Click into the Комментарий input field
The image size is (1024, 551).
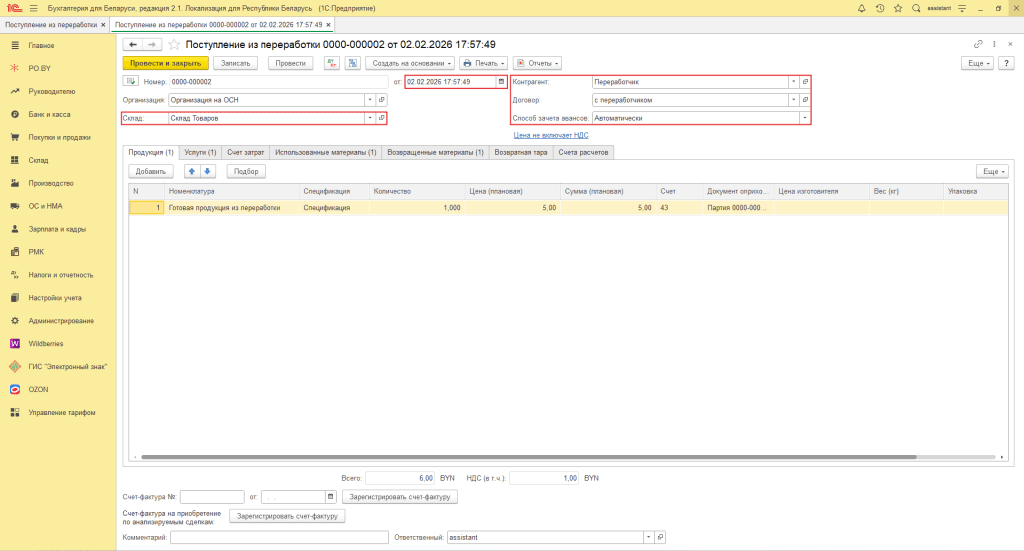click(x=278, y=537)
